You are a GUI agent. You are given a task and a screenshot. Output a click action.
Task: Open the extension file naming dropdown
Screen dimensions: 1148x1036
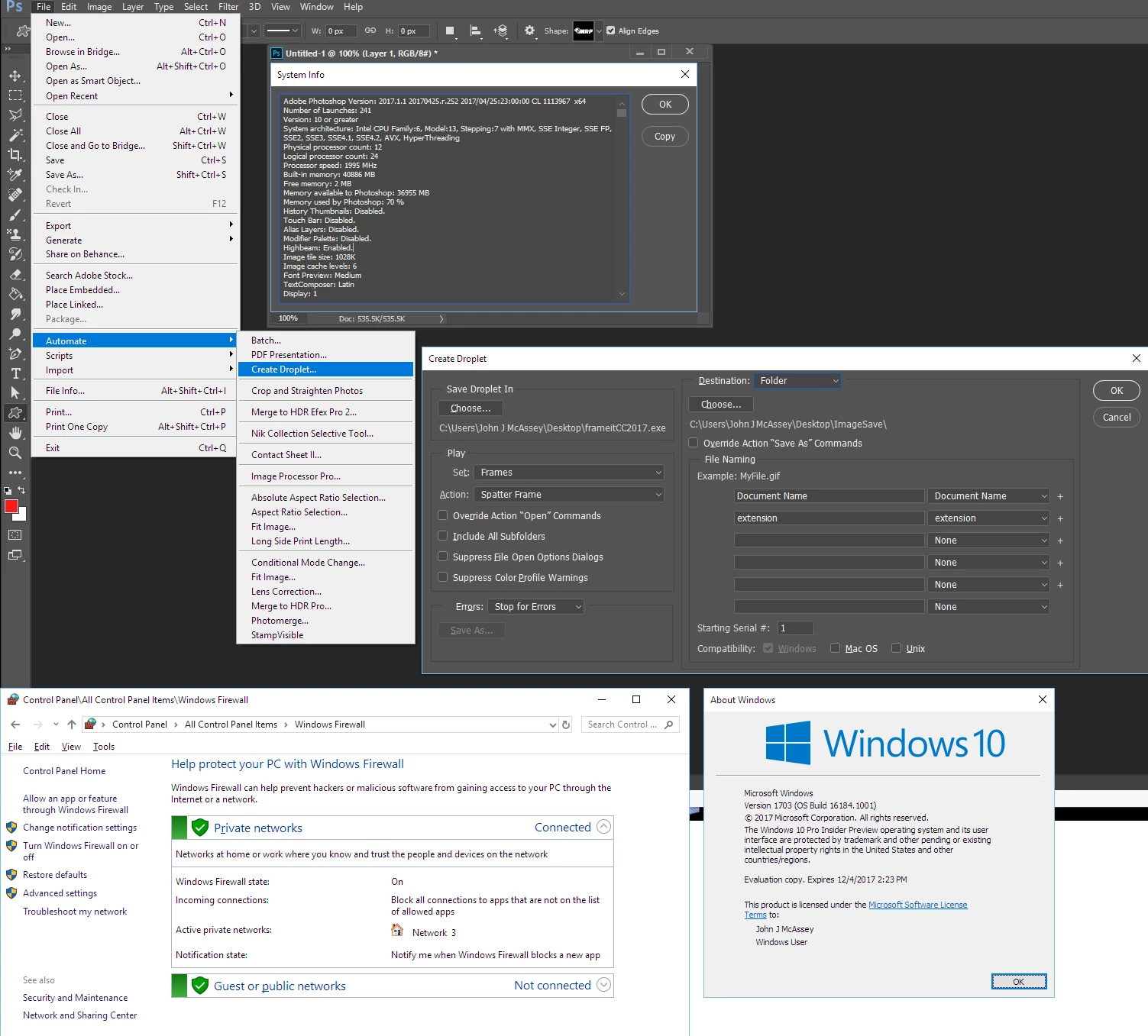pos(989,518)
